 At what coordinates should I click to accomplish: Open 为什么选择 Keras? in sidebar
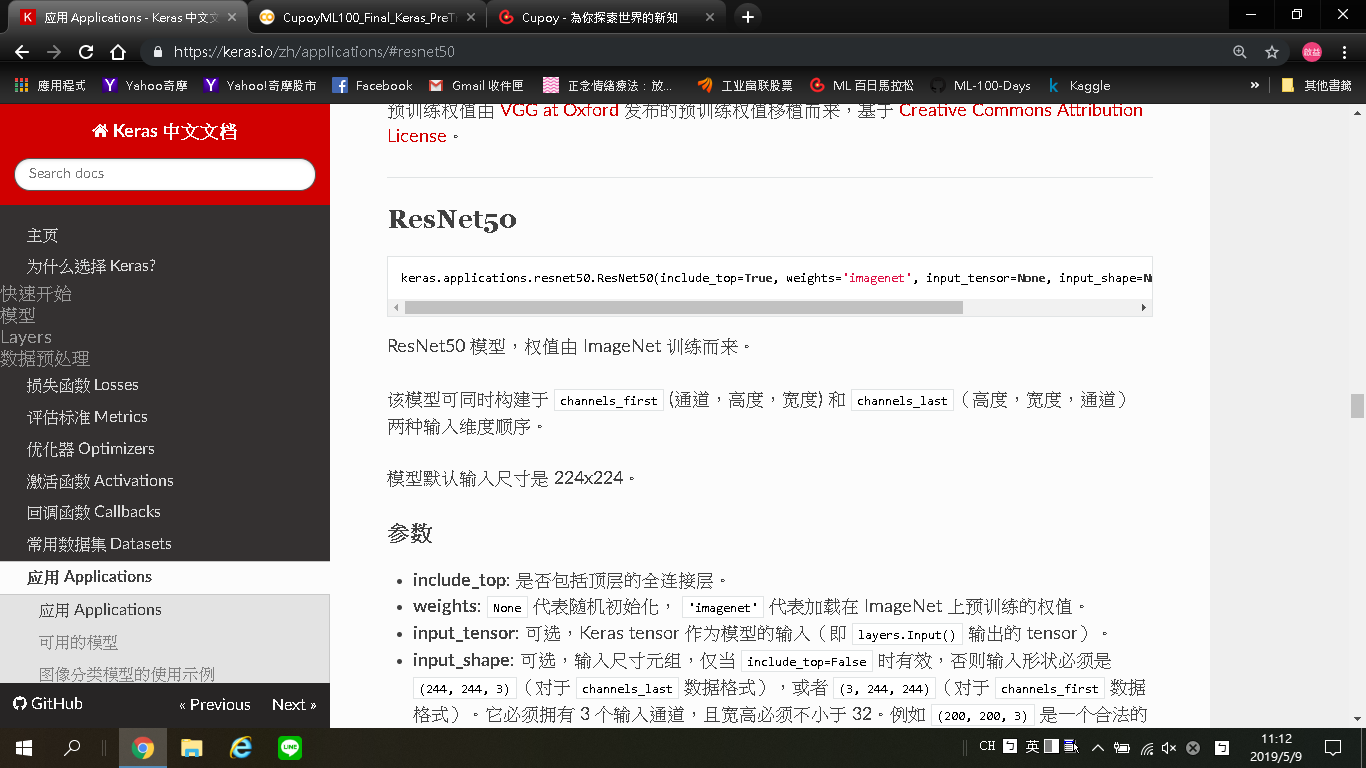point(91,266)
